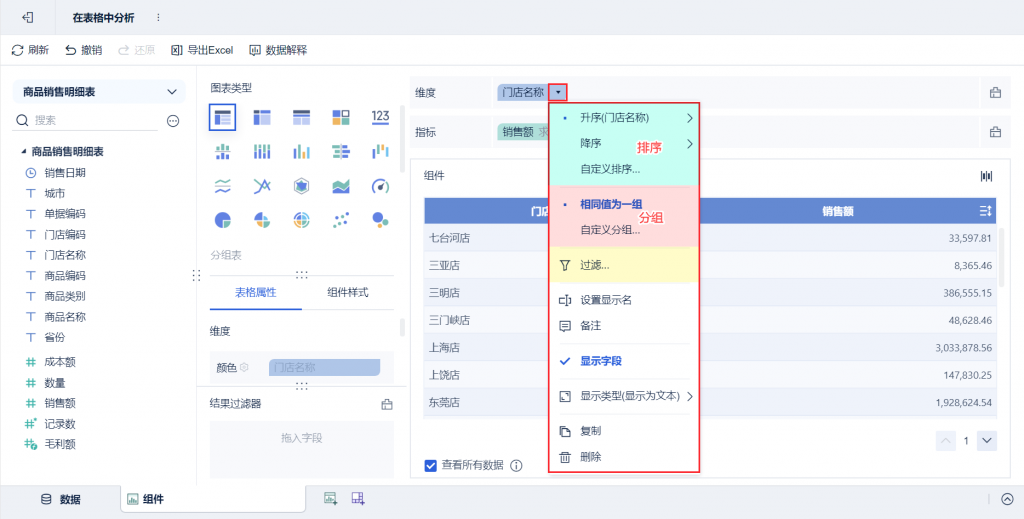
Task: Select the multi-series column chart icon
Action: click(301, 152)
